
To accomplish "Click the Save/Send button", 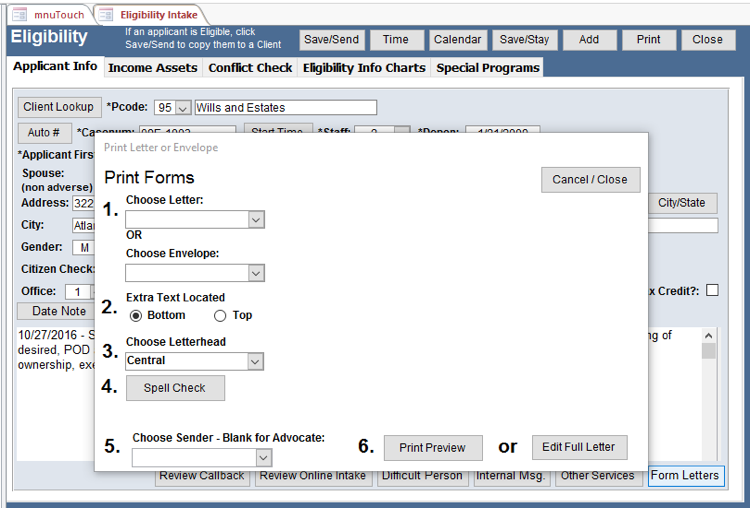I will 331,40.
